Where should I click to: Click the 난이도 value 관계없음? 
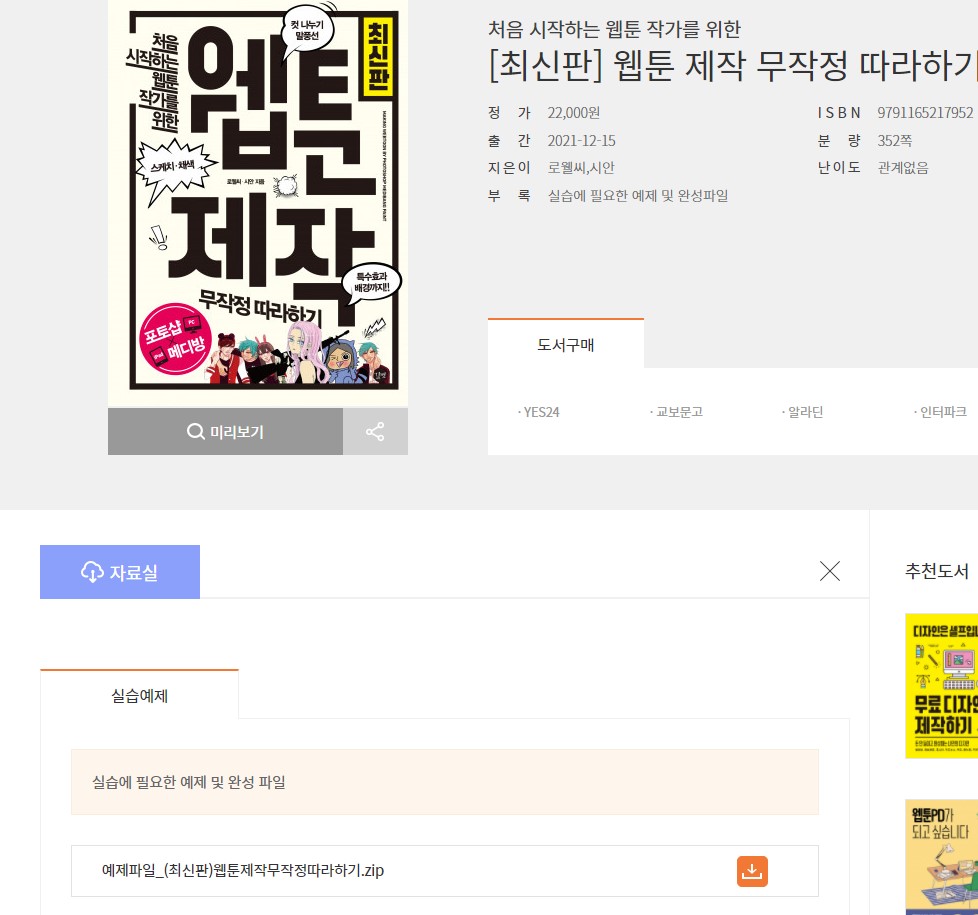(x=903, y=168)
